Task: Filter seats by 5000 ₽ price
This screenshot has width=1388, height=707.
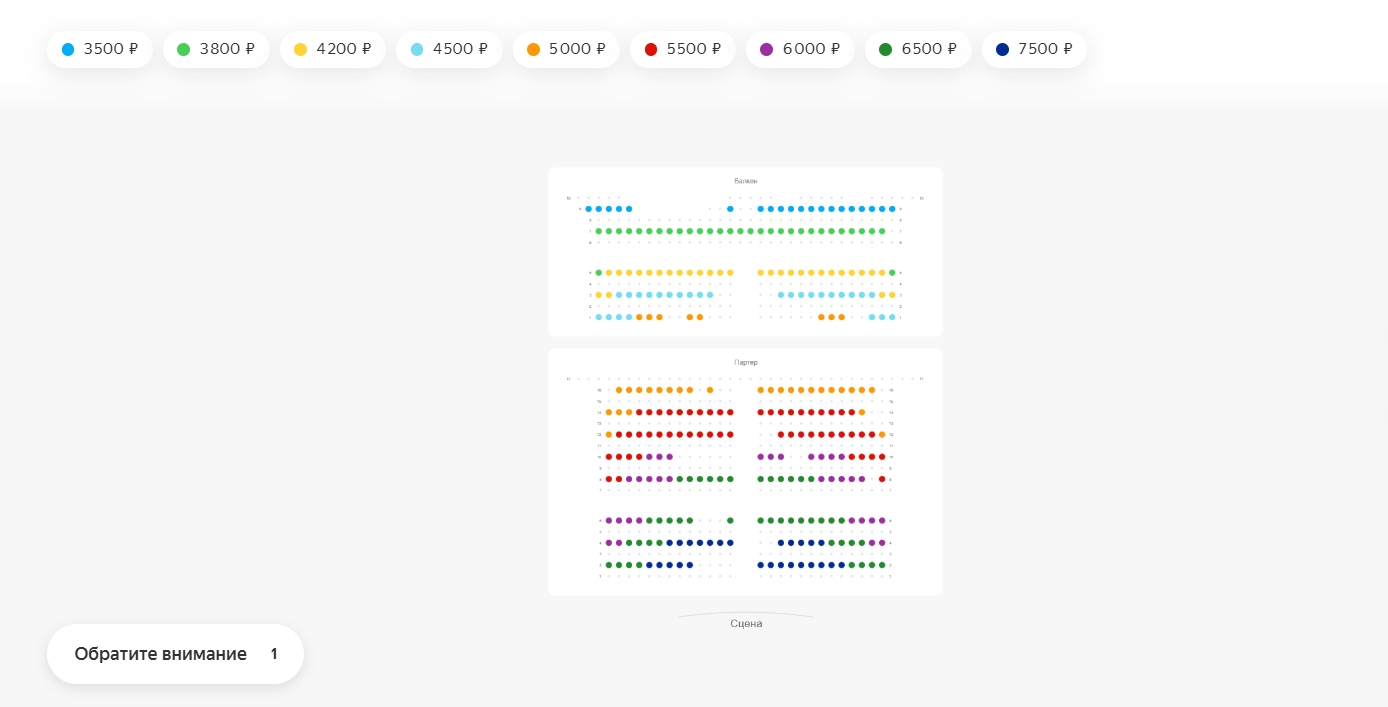Action: pyautogui.click(x=566, y=49)
